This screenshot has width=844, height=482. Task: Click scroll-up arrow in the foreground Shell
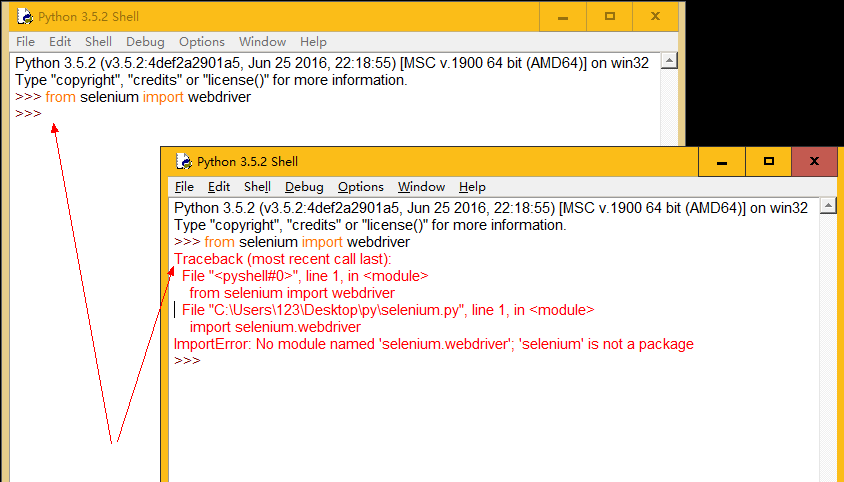click(828, 206)
